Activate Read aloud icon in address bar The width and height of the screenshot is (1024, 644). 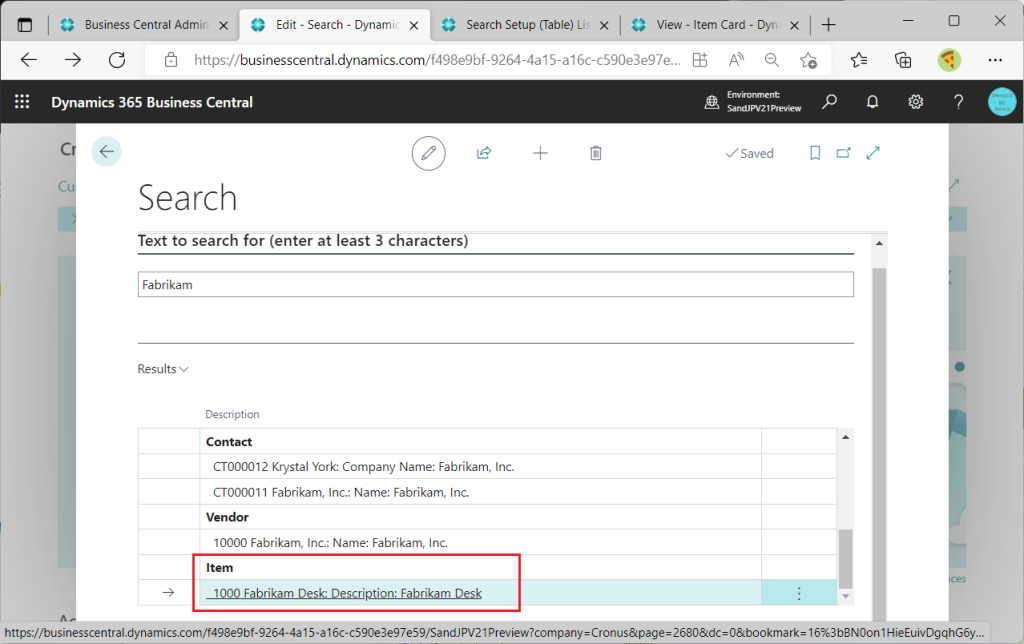point(736,60)
